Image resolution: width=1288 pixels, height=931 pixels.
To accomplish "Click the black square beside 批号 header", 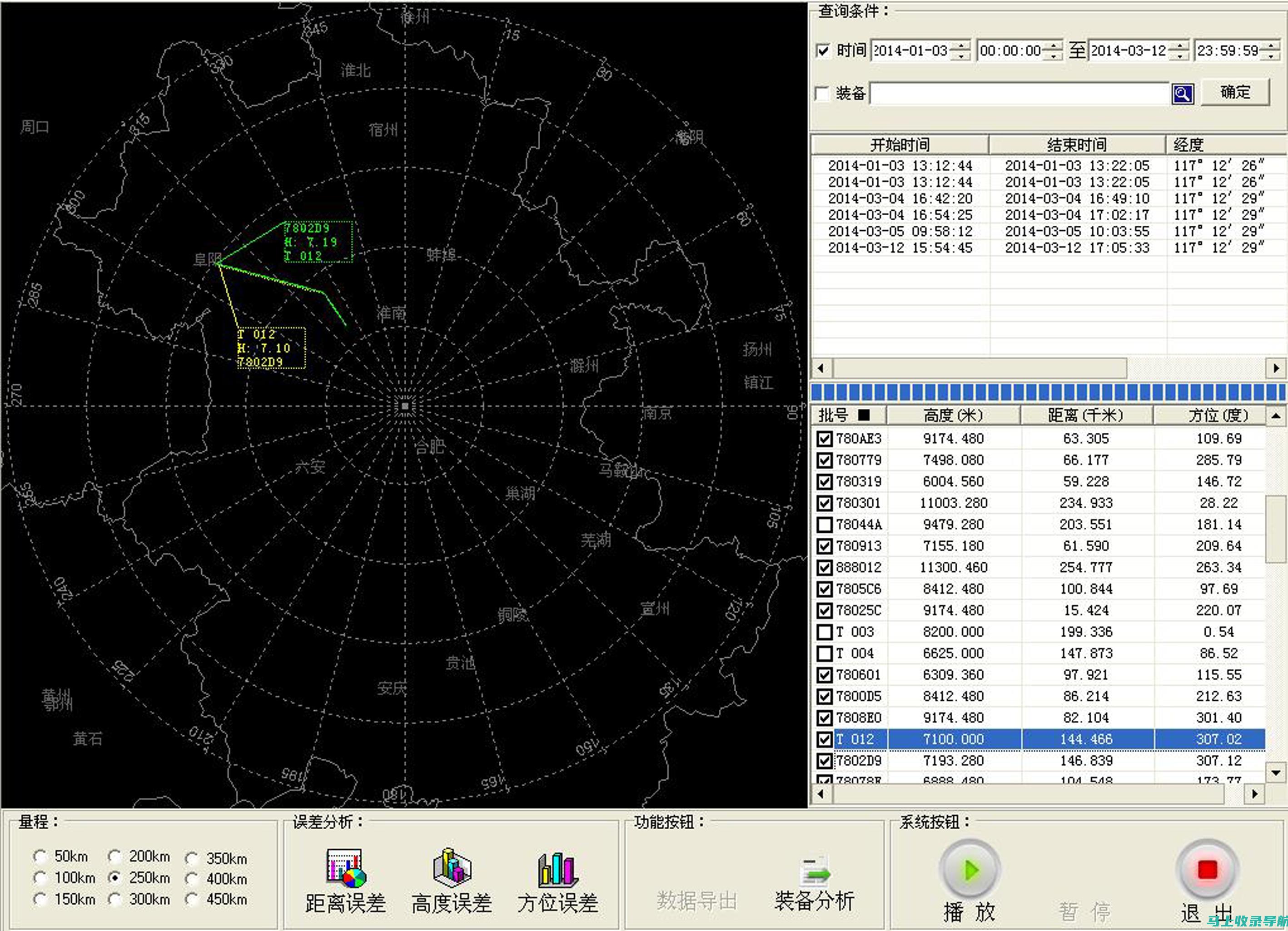I will pos(864,415).
